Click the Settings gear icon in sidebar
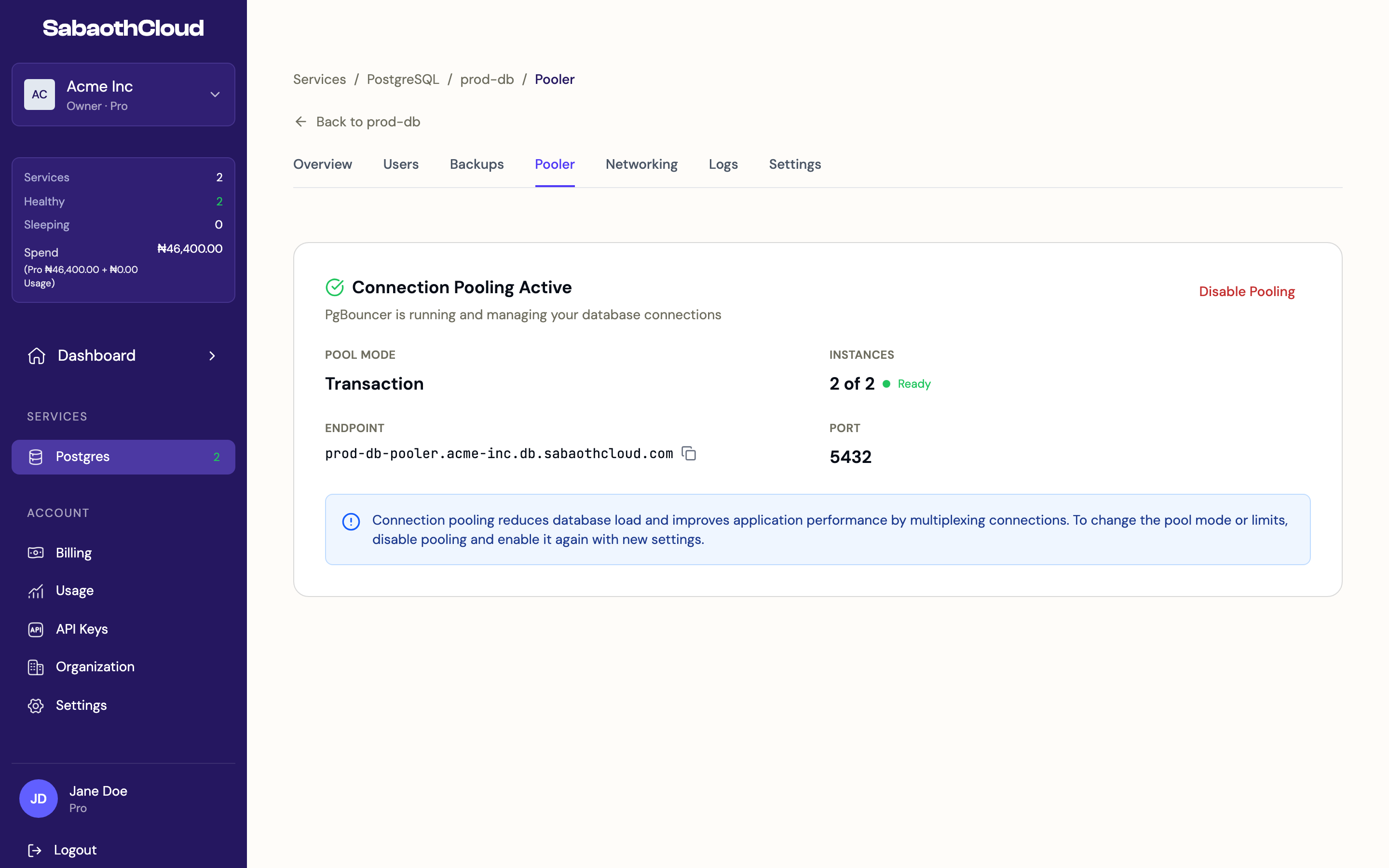This screenshot has height=868, width=1389. pyautogui.click(x=36, y=705)
